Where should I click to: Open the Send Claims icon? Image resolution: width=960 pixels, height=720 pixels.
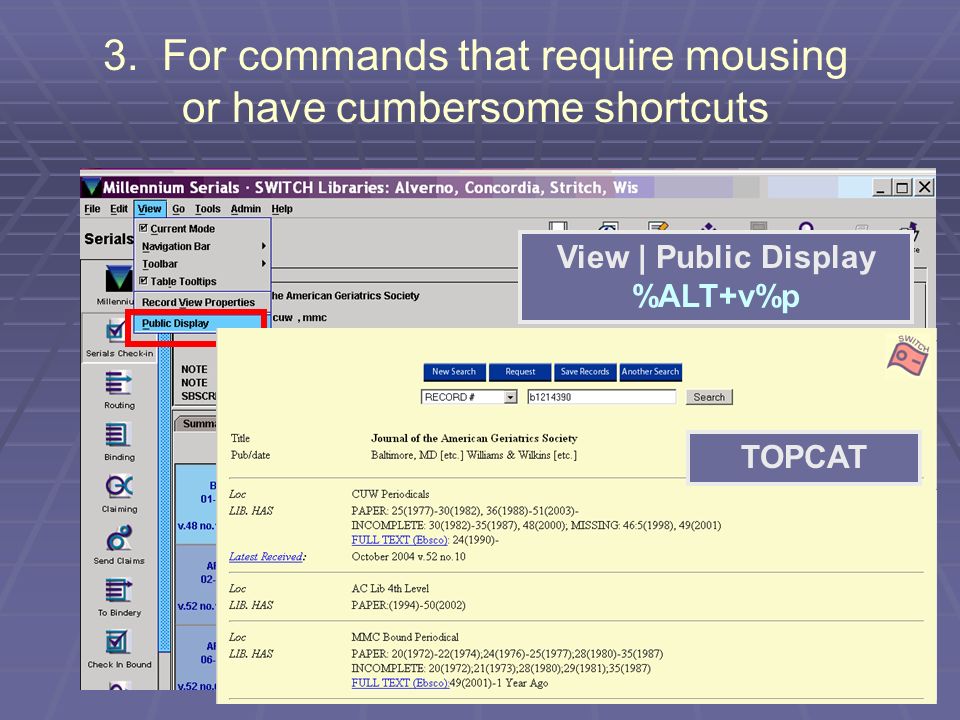(119, 538)
